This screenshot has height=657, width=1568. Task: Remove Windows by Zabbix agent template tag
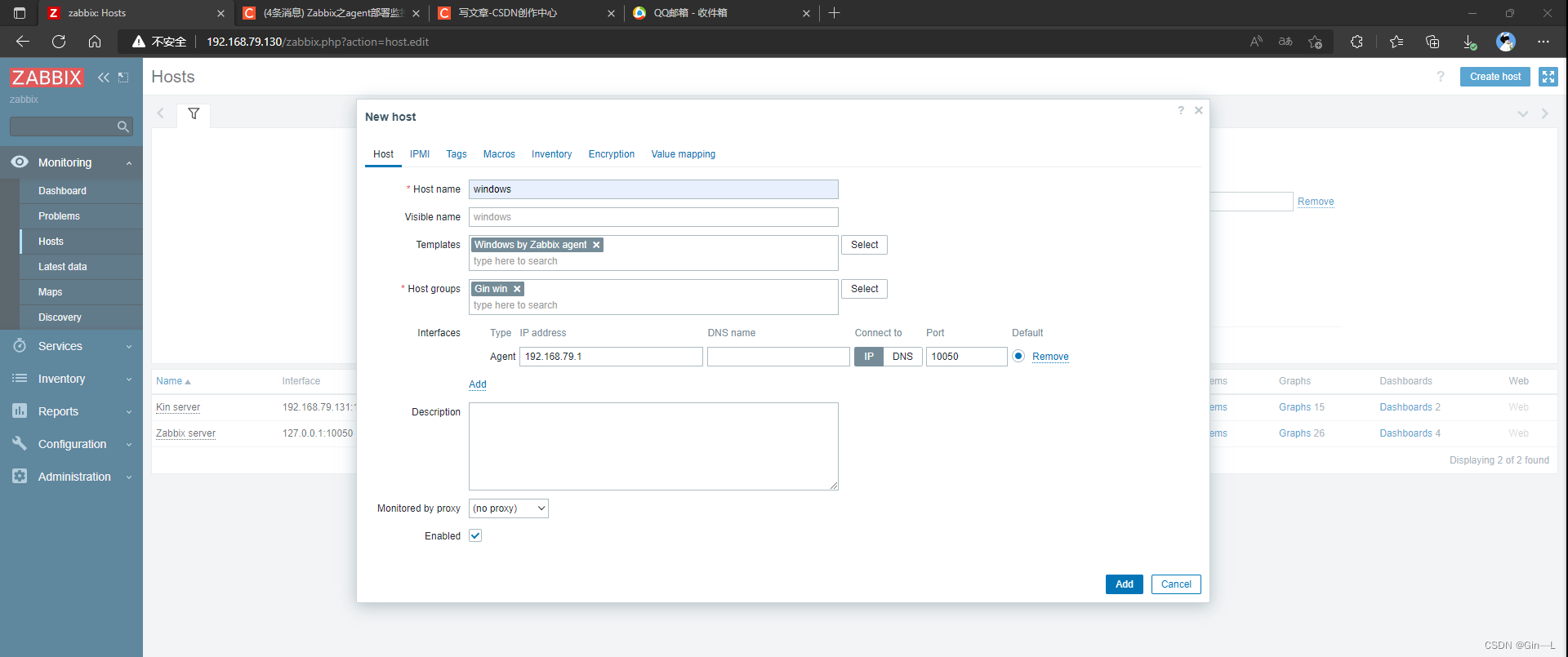[596, 245]
